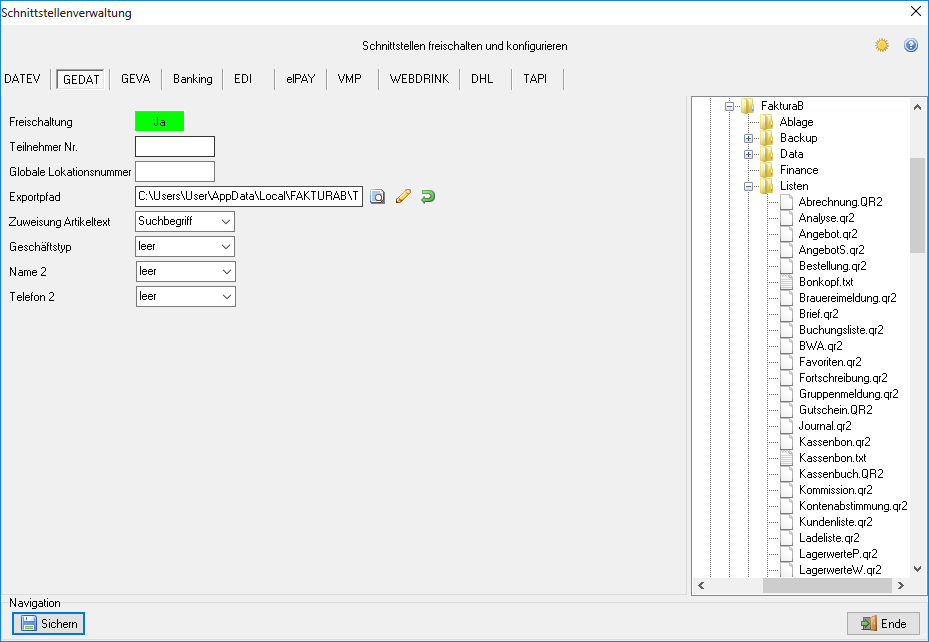
Task: Switch to the TAPI tab
Action: pos(535,79)
